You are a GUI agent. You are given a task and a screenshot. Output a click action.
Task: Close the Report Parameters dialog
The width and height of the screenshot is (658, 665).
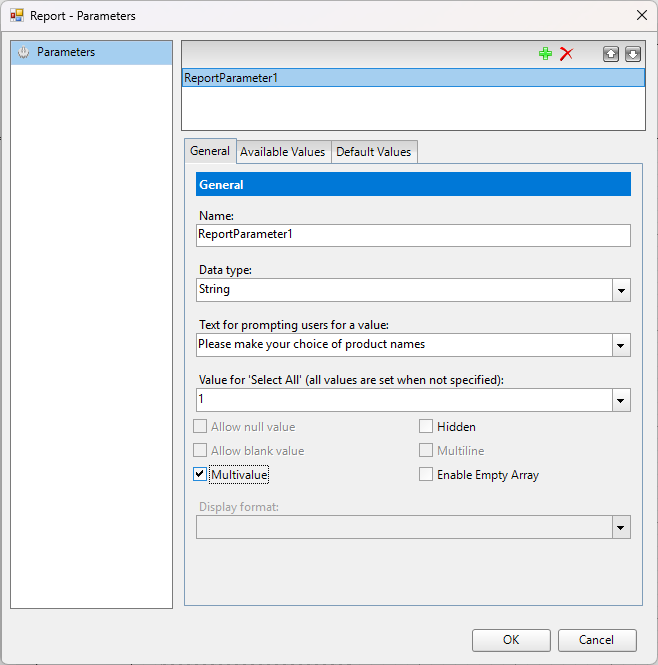point(642,15)
